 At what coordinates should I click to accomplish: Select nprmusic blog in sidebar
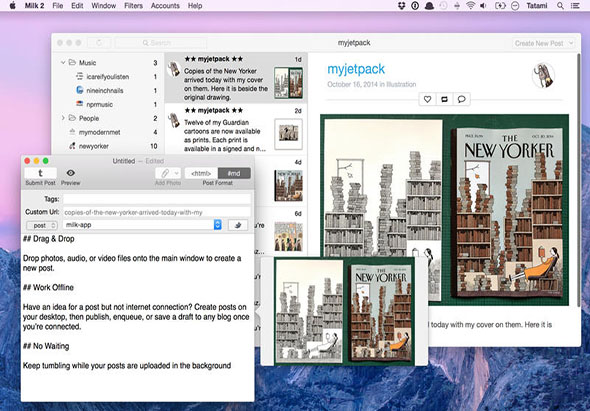(x=108, y=105)
